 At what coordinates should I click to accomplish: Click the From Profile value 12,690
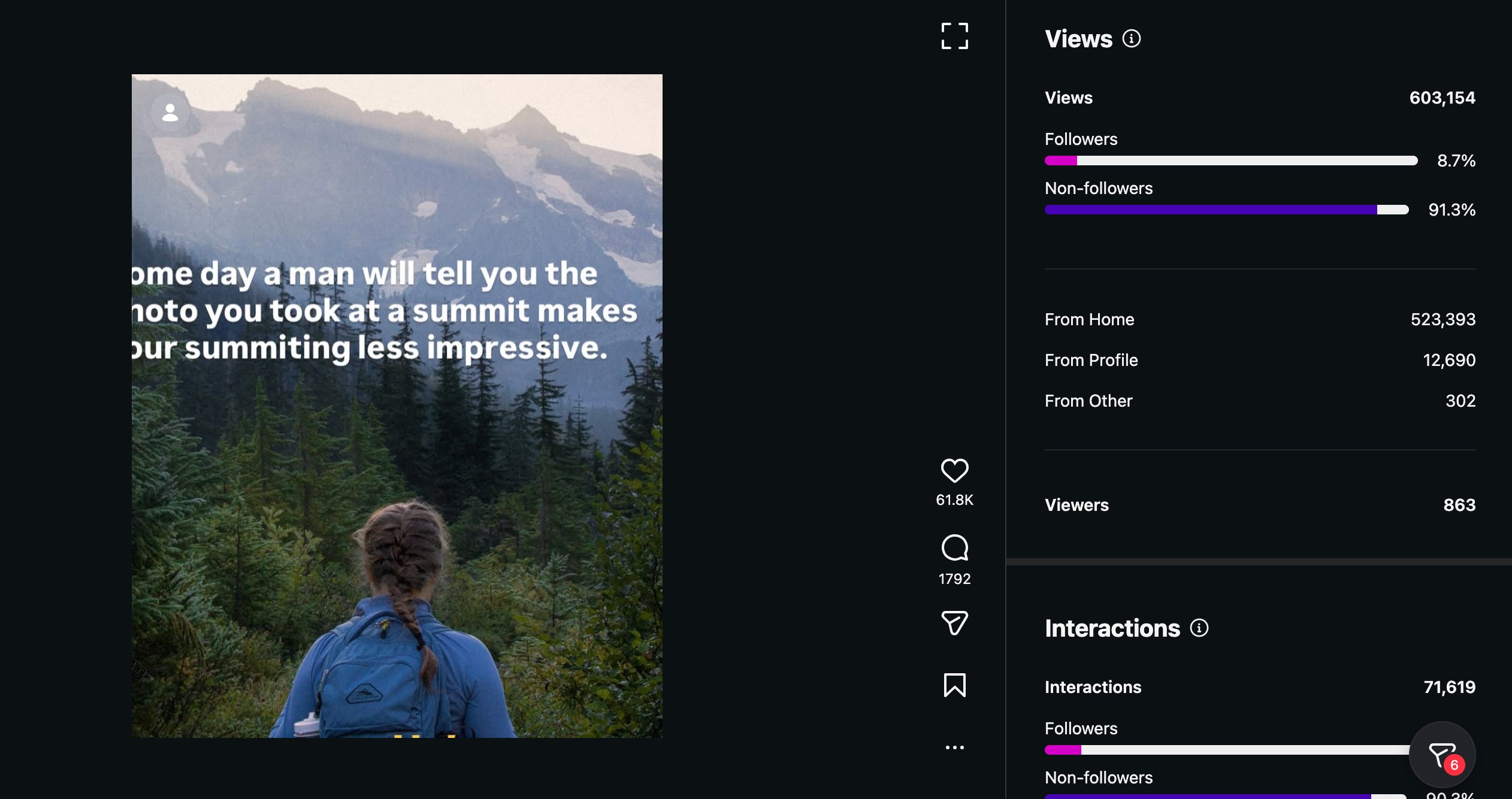pos(1449,360)
